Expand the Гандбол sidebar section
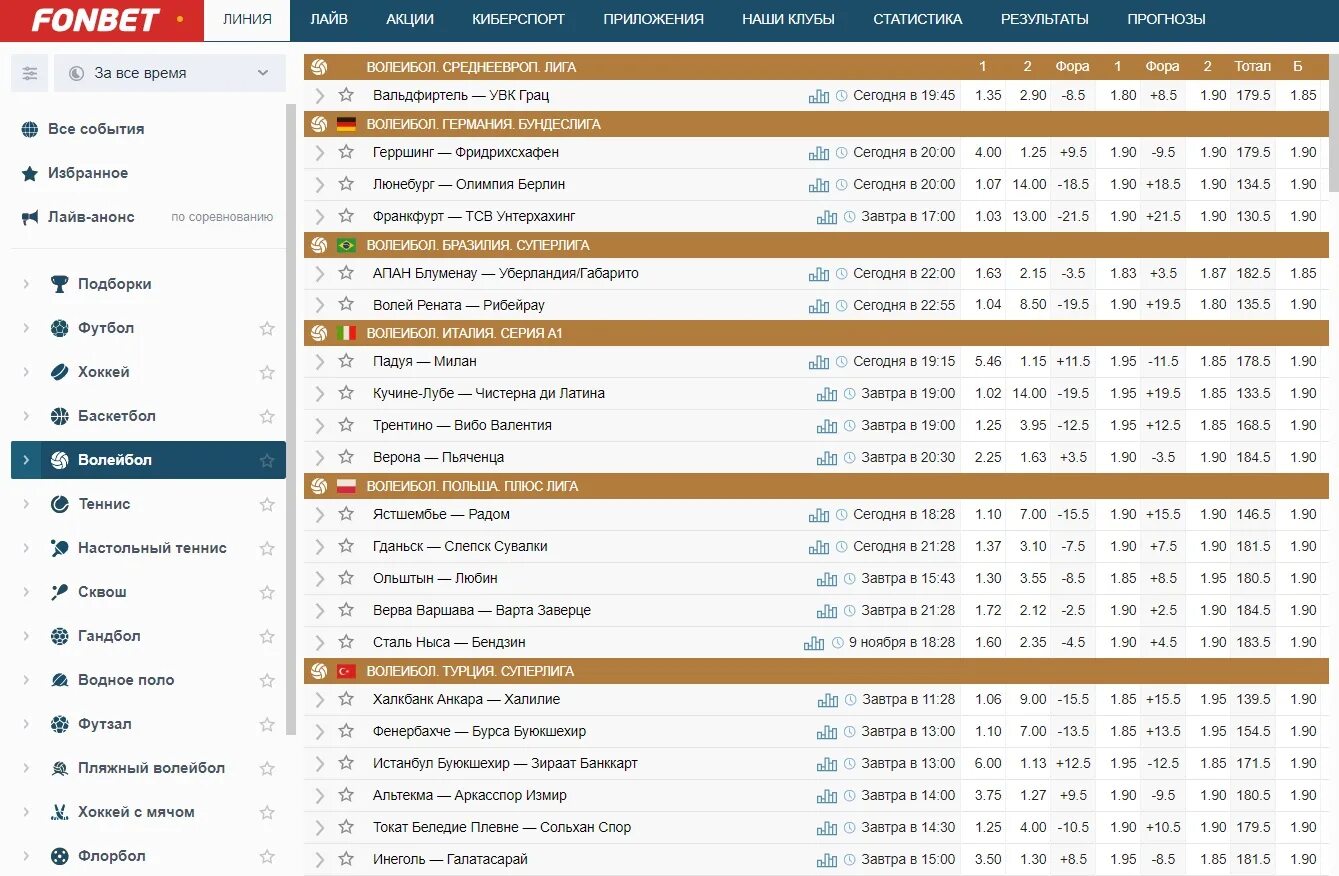Viewport: 1339px width, 876px height. click(26, 636)
